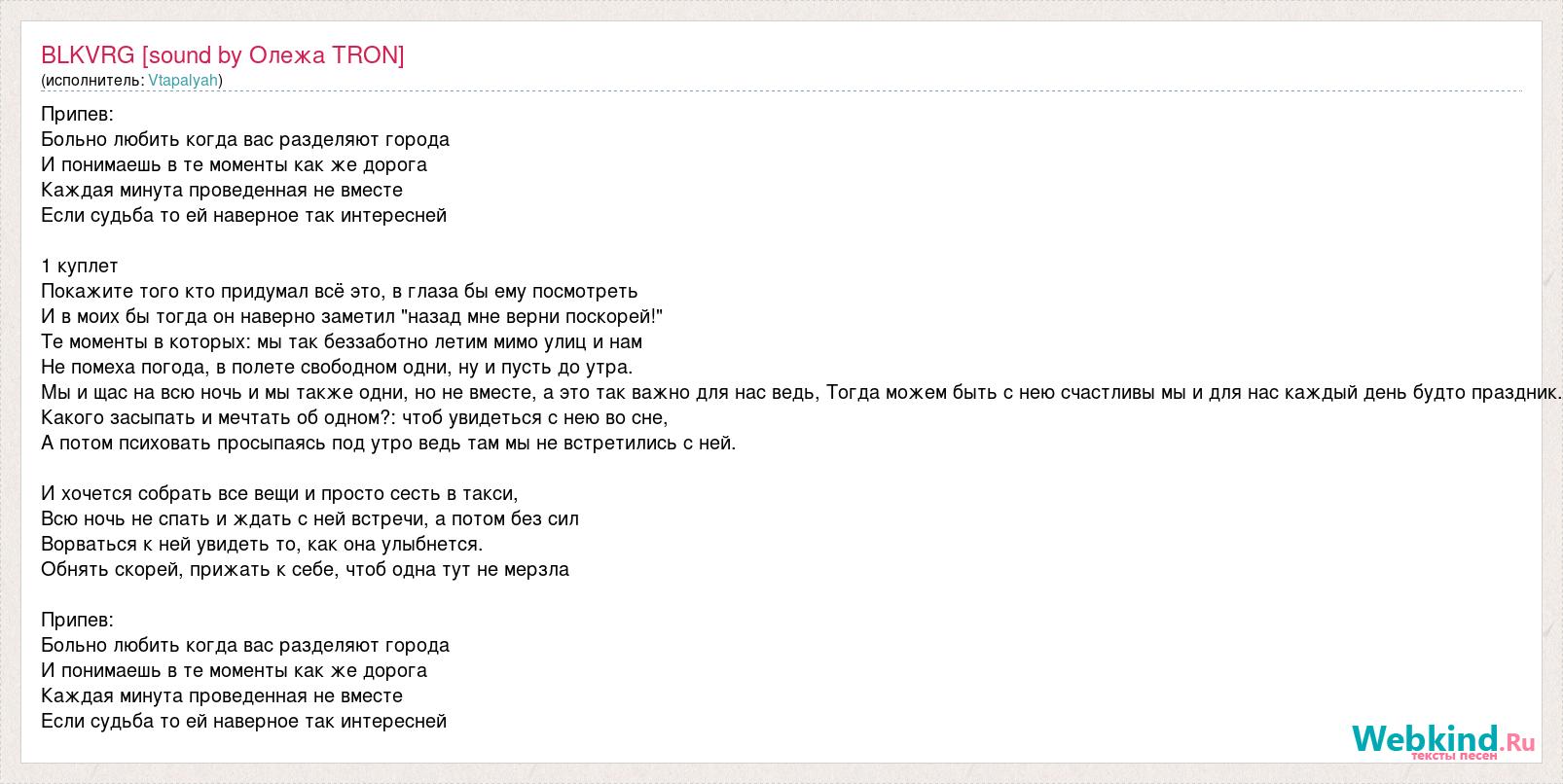Click the 'исполнитель' label text

tap(93, 81)
